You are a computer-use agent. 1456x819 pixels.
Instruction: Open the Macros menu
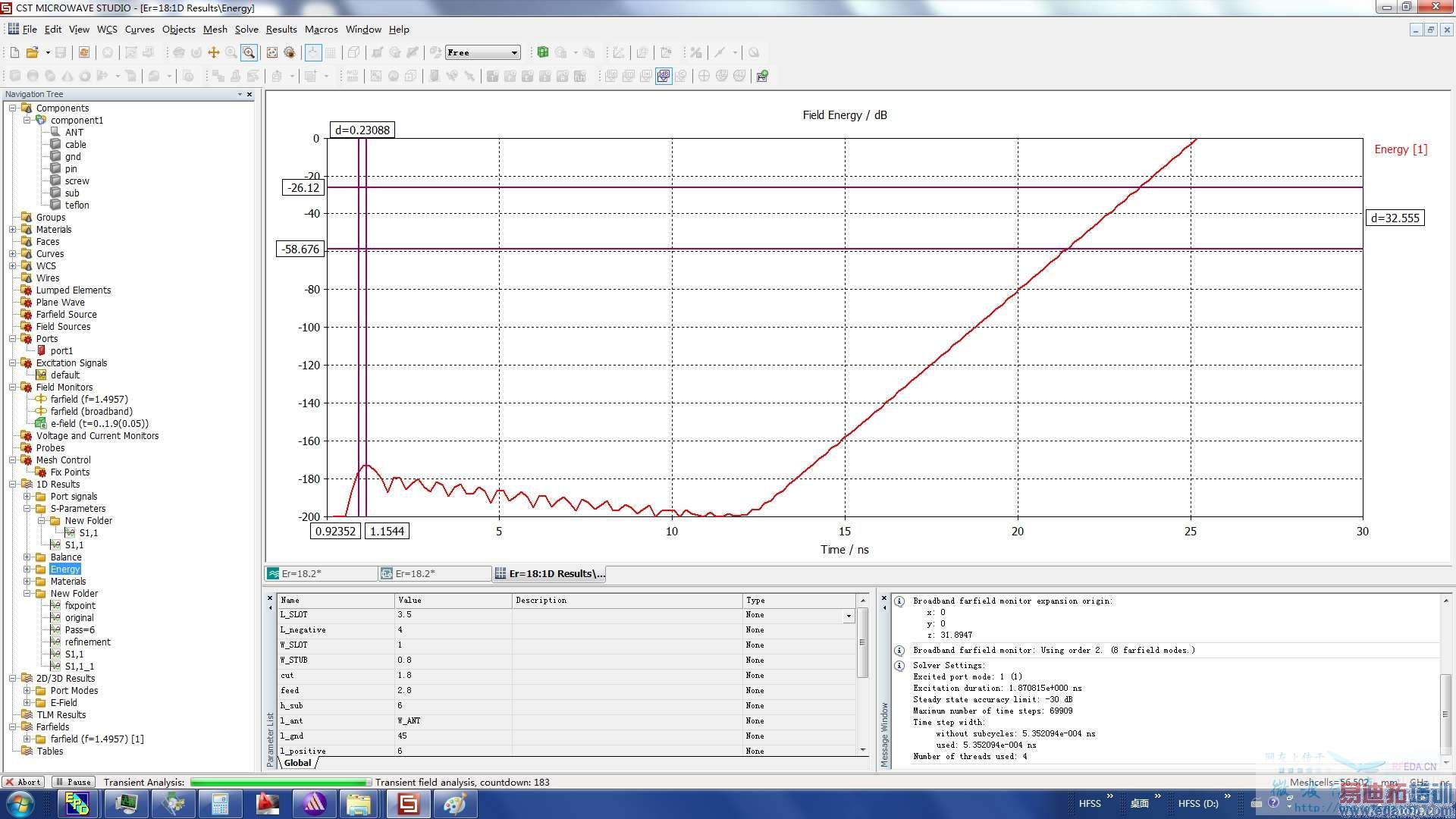pyautogui.click(x=322, y=29)
